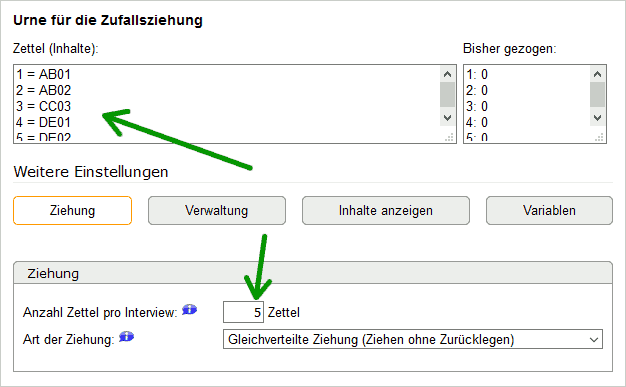
Task: Click info icon beside Anzahl Zettel pro Interview
Action: coord(190,310)
